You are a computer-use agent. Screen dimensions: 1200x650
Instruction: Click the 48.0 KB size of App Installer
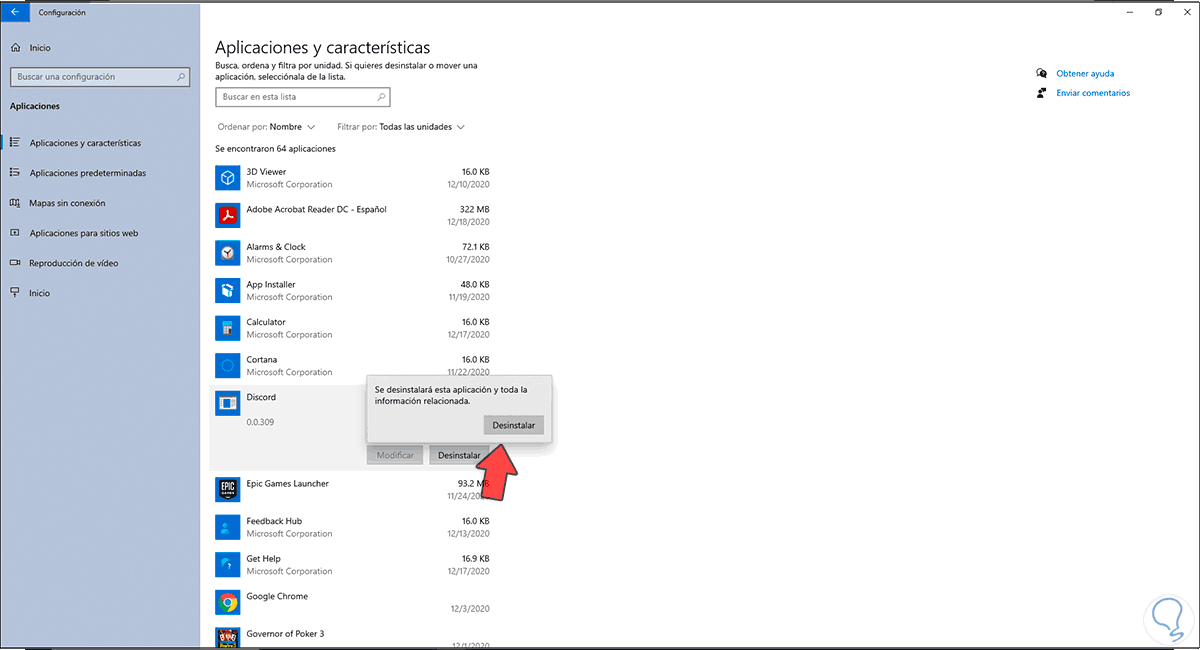pyautogui.click(x=475, y=284)
